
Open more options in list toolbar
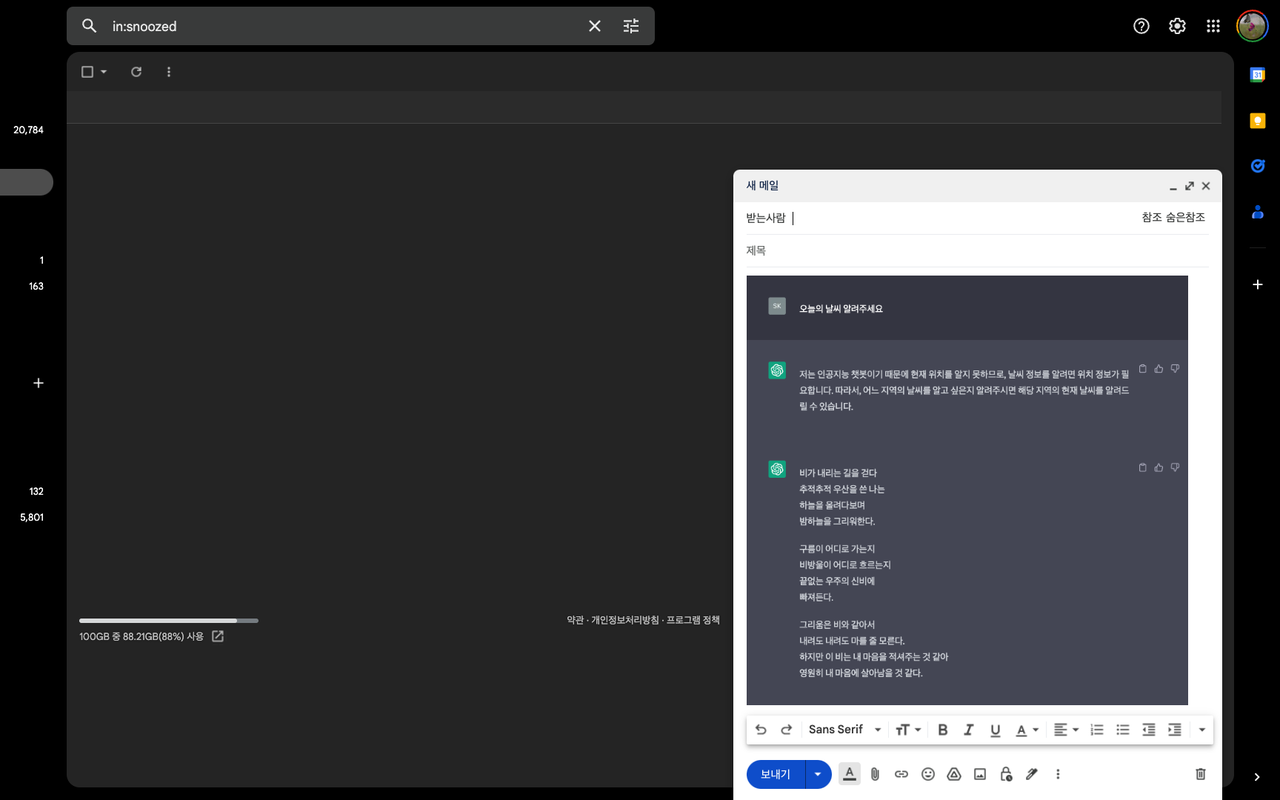click(168, 72)
